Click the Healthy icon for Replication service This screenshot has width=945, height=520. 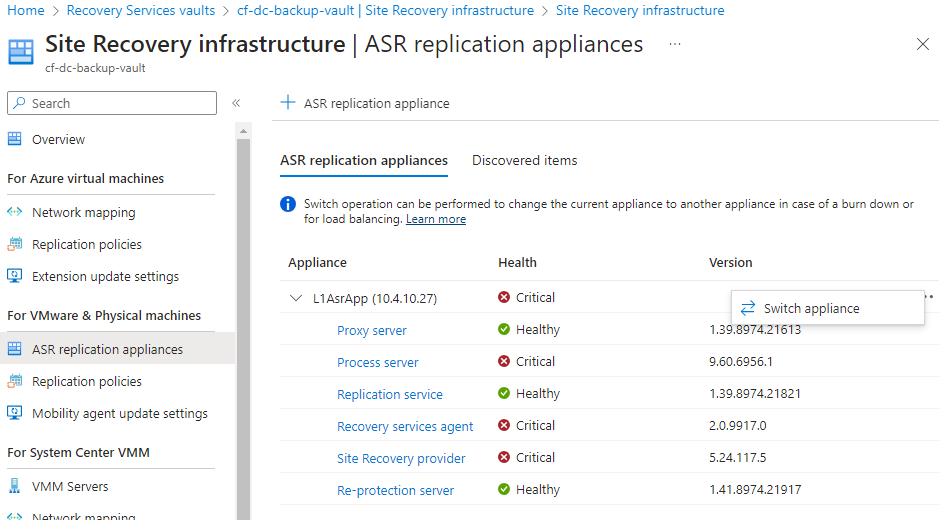504,393
